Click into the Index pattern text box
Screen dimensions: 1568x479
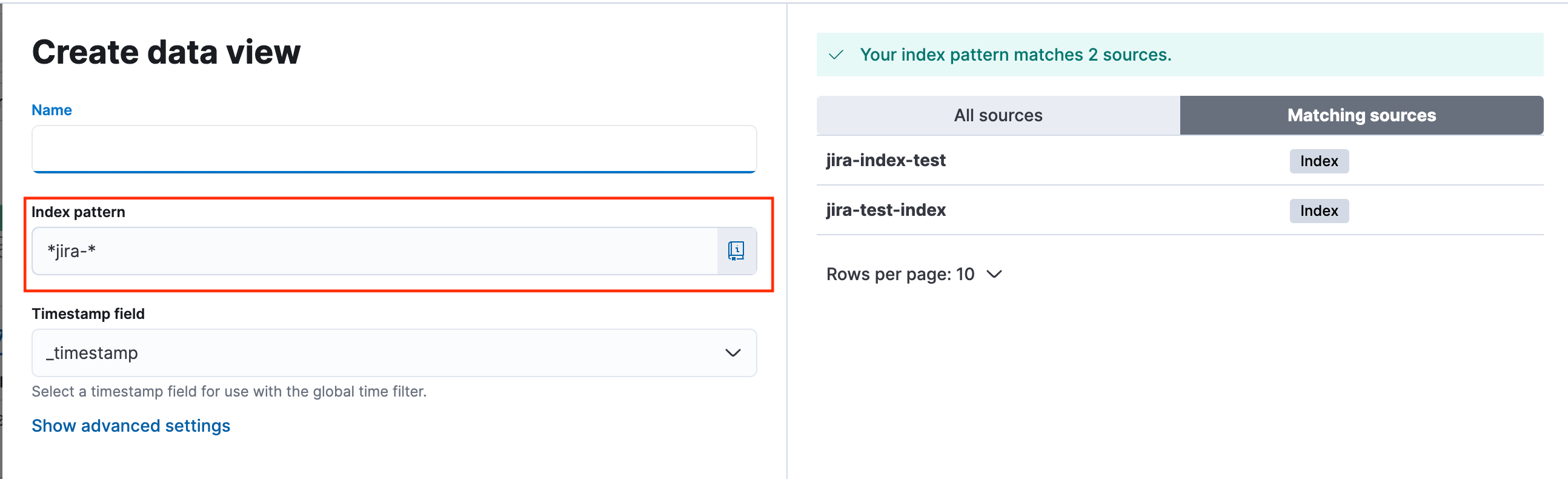[374, 251]
